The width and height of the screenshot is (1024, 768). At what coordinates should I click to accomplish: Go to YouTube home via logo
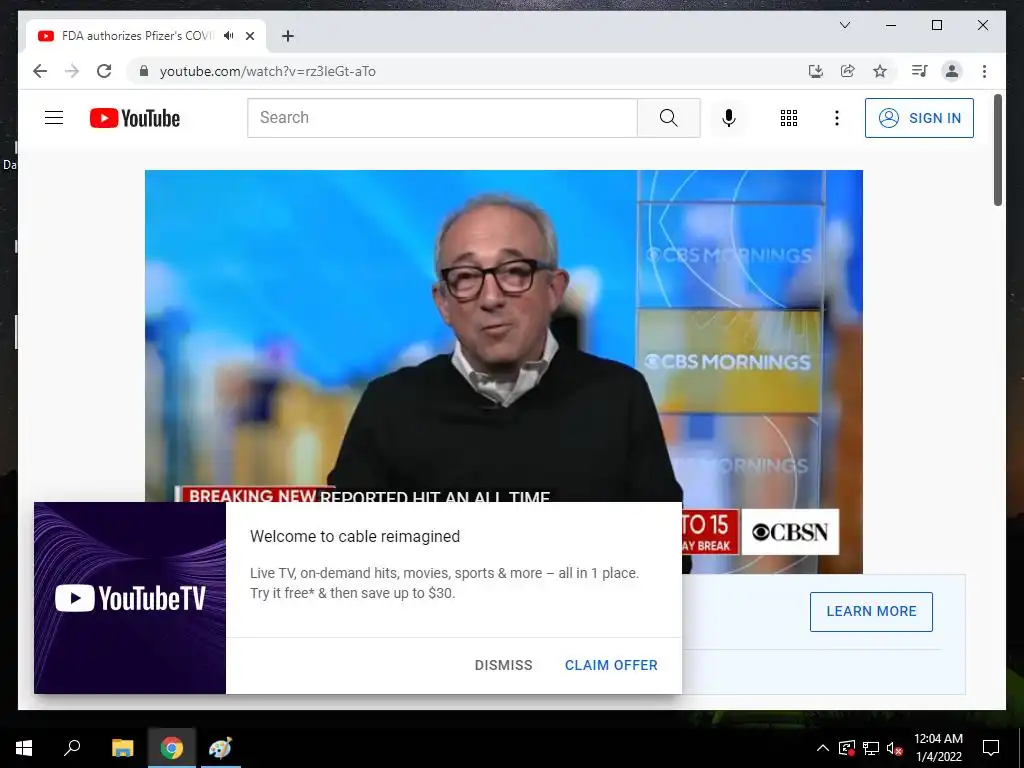(135, 118)
